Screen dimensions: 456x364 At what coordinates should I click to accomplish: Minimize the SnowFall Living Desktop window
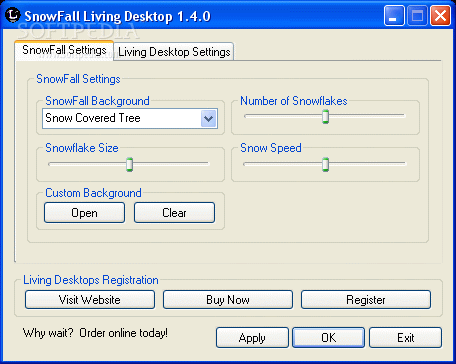(x=394, y=16)
